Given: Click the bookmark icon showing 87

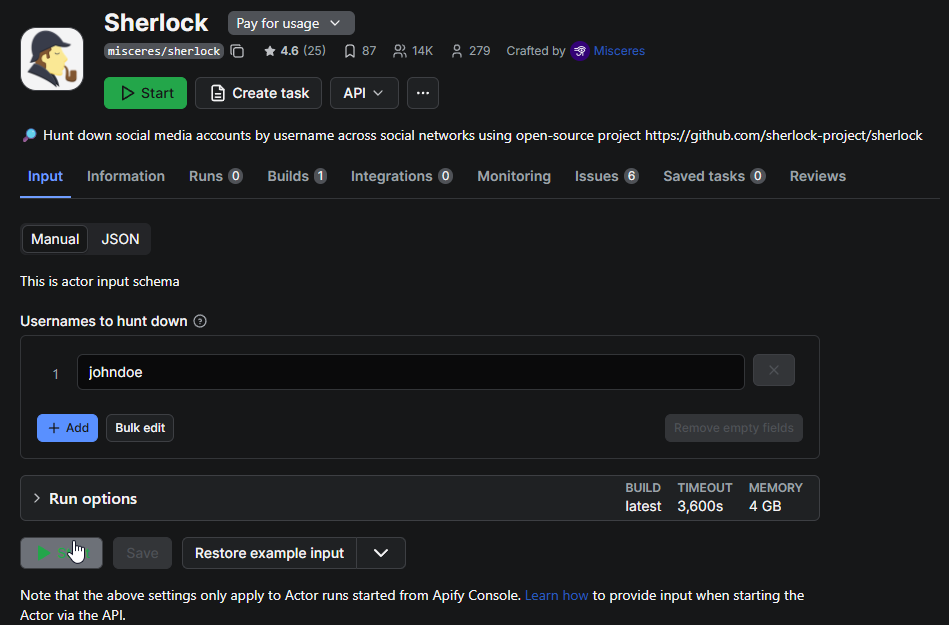Looking at the screenshot, I should pos(349,51).
